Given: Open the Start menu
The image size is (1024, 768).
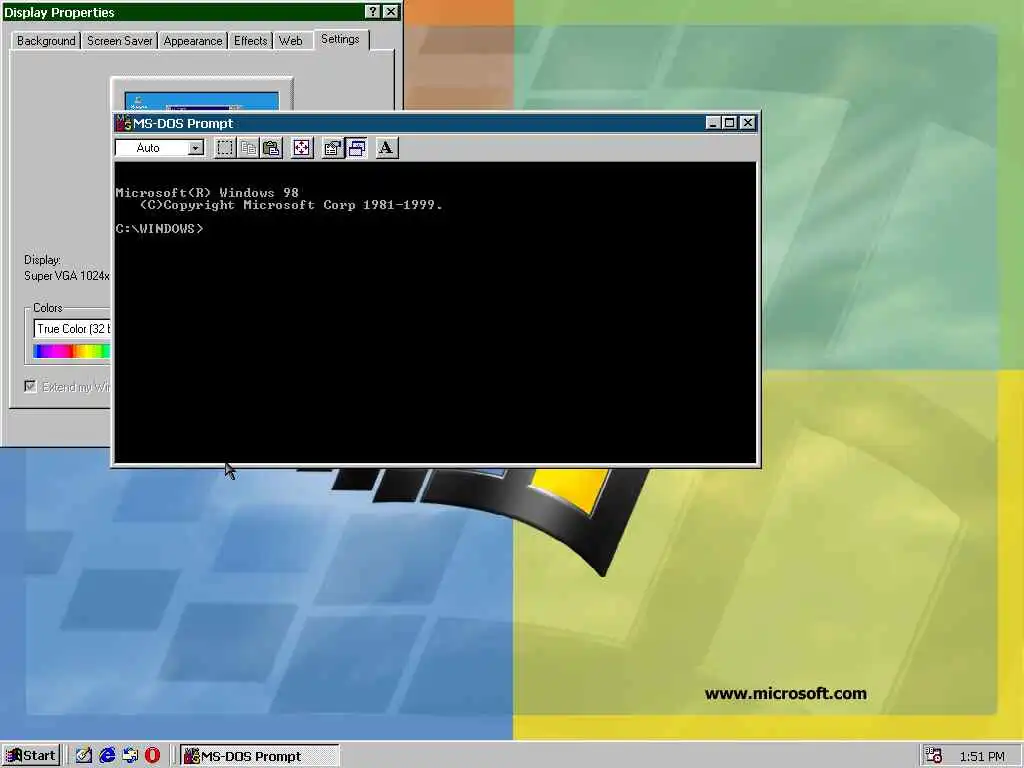Looking at the screenshot, I should 31,756.
